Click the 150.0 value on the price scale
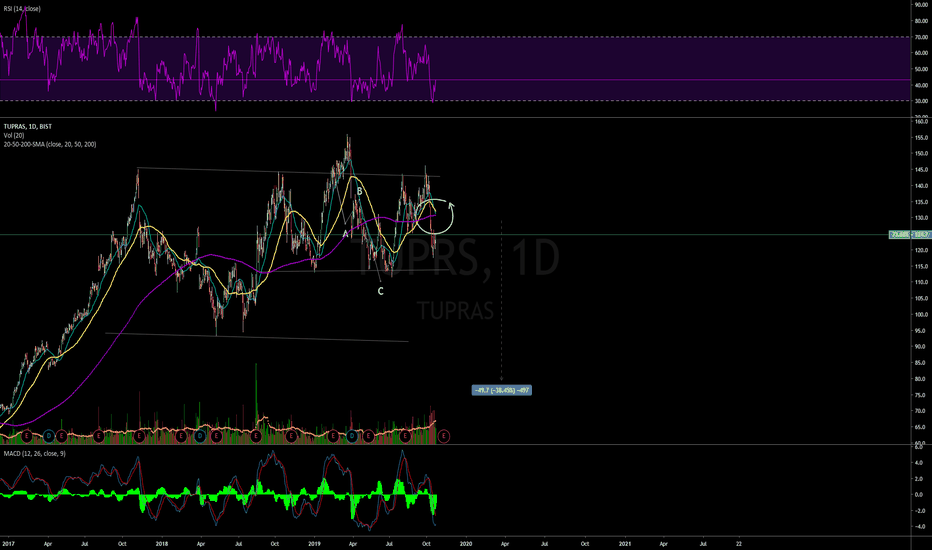This screenshot has height=550, width=932. 921,153
